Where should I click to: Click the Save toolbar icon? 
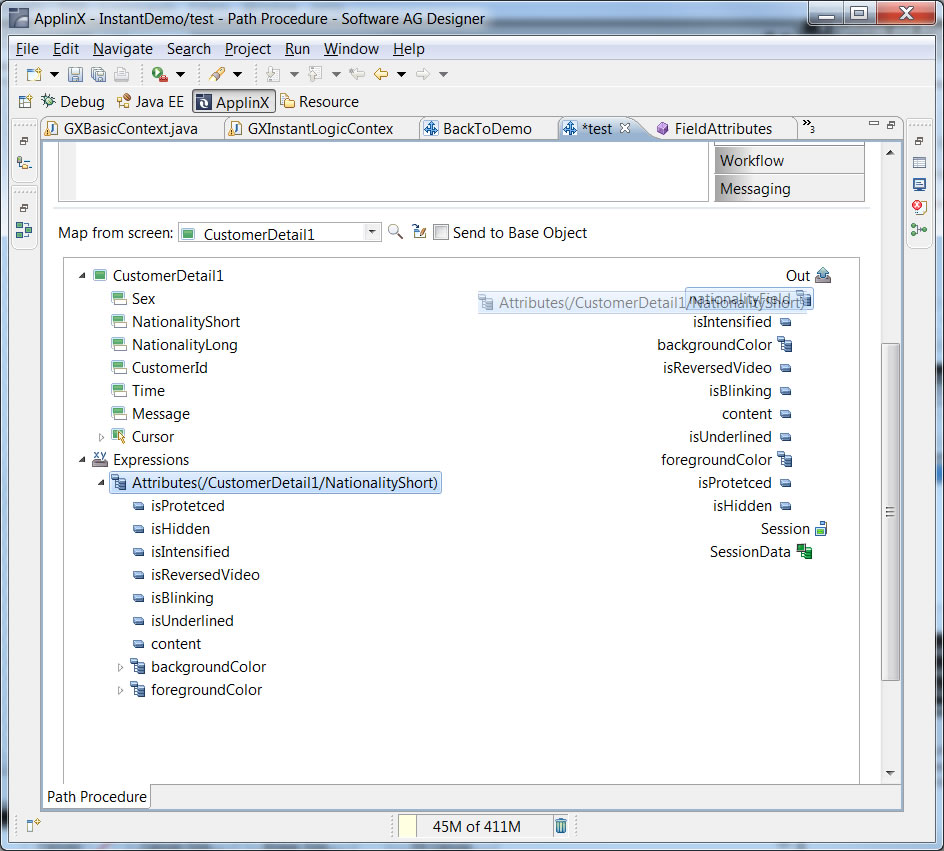(x=75, y=74)
